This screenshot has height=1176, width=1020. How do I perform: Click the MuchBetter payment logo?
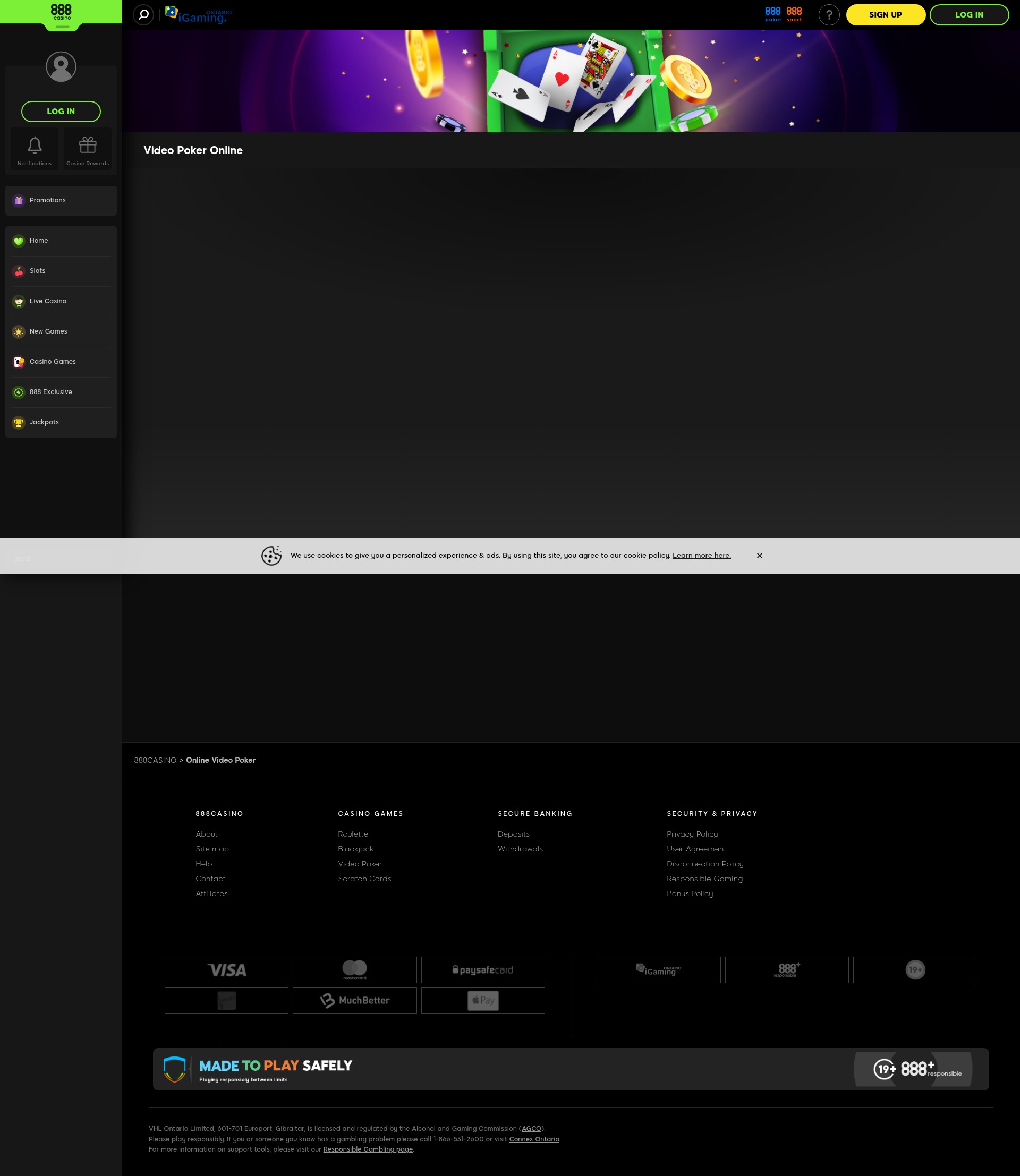pos(355,1001)
